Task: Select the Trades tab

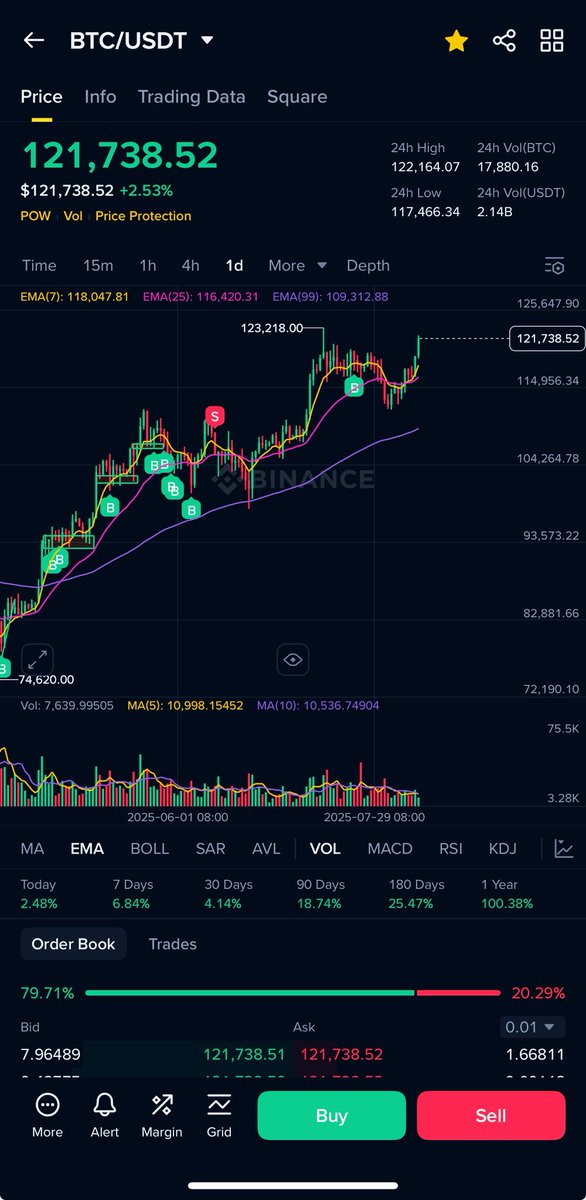Action: point(172,944)
